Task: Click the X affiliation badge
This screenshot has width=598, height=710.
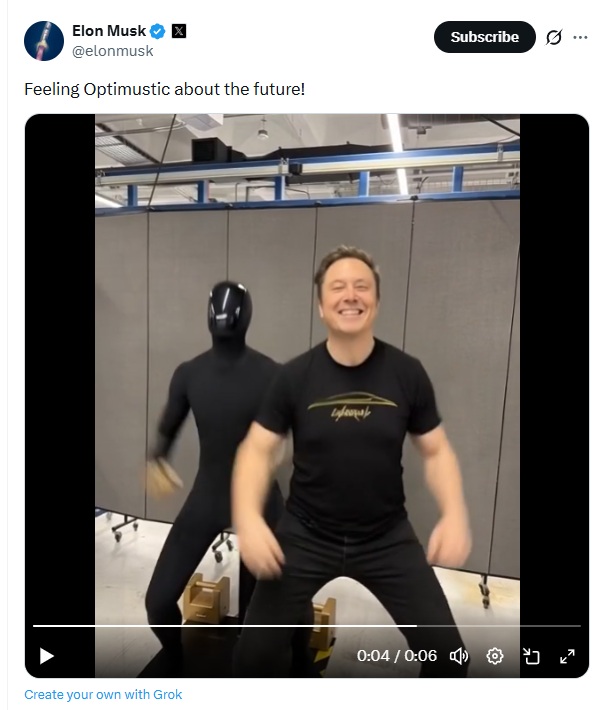Action: coord(179,31)
